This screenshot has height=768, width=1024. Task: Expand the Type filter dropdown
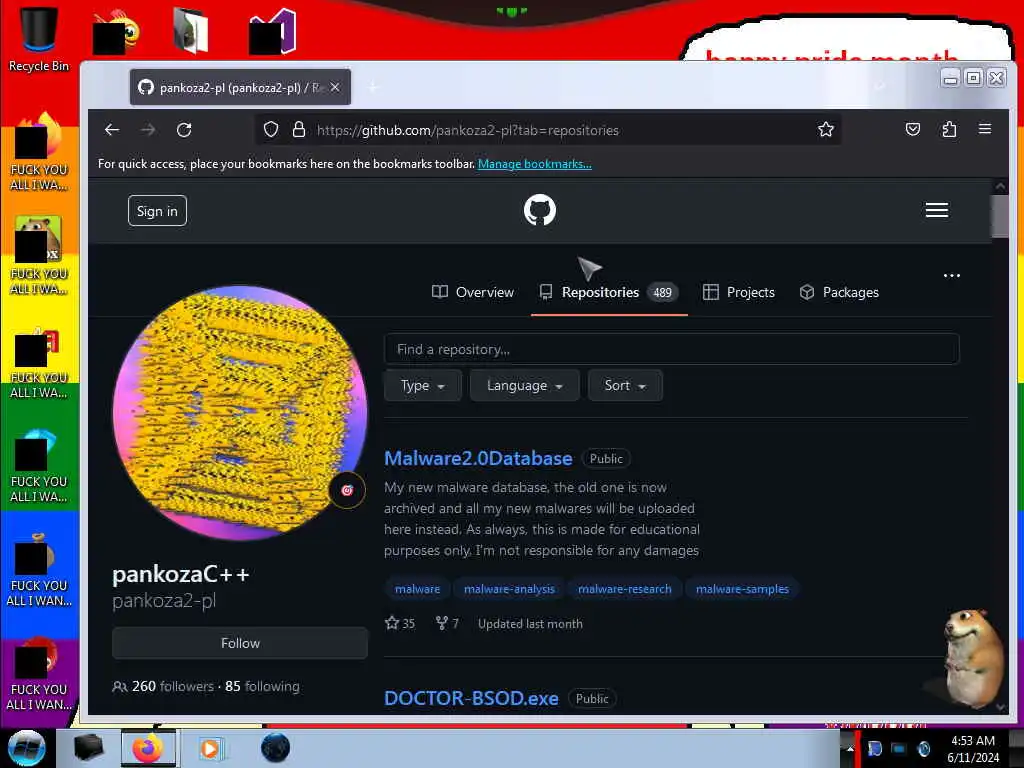(x=423, y=385)
